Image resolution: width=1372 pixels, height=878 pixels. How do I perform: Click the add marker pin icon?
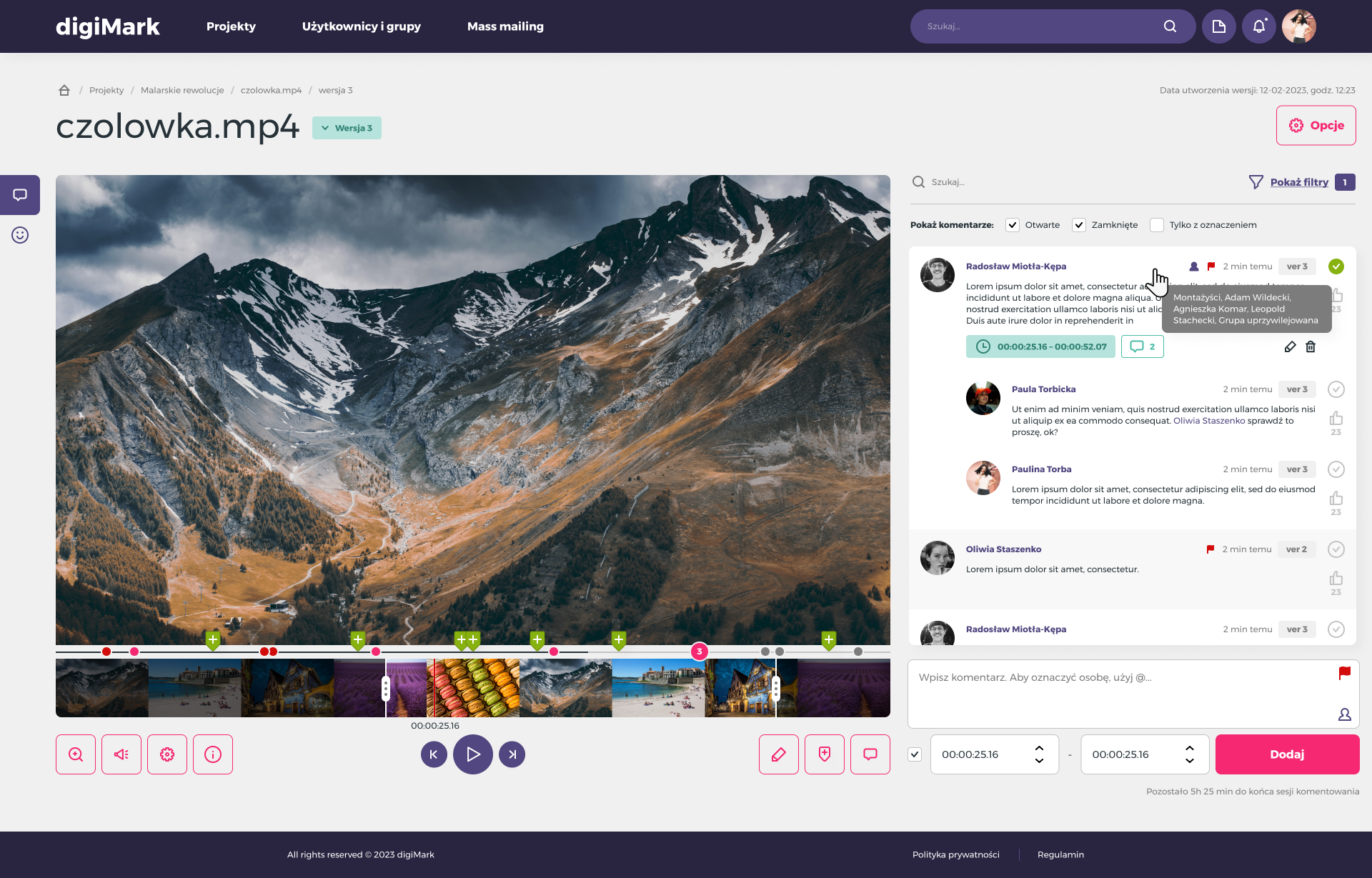[x=825, y=754]
